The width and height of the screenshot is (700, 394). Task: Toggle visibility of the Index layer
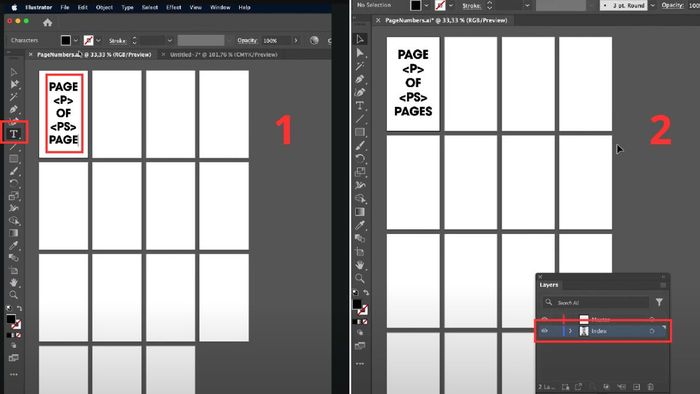pyautogui.click(x=544, y=331)
